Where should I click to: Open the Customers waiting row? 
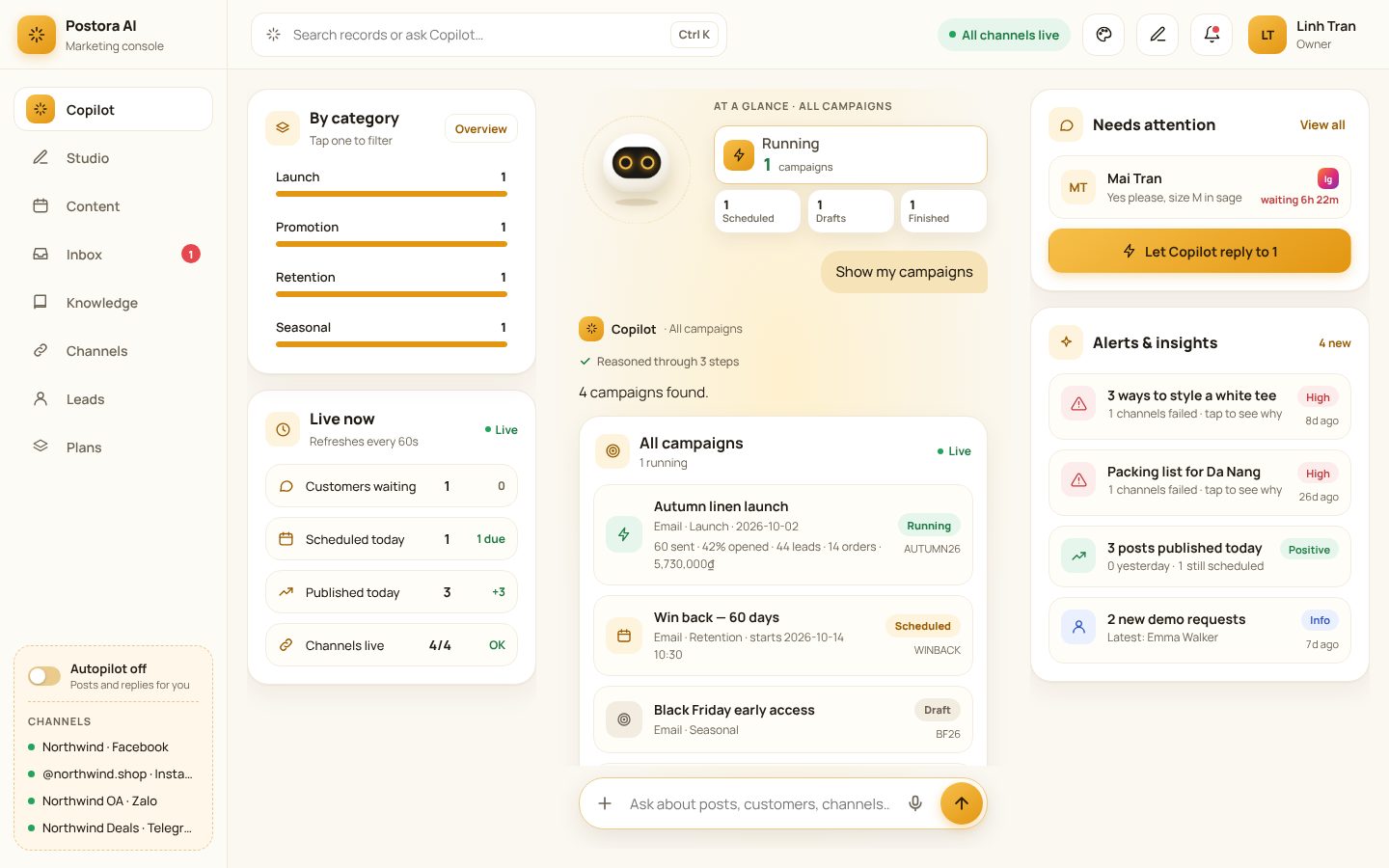[391, 486]
